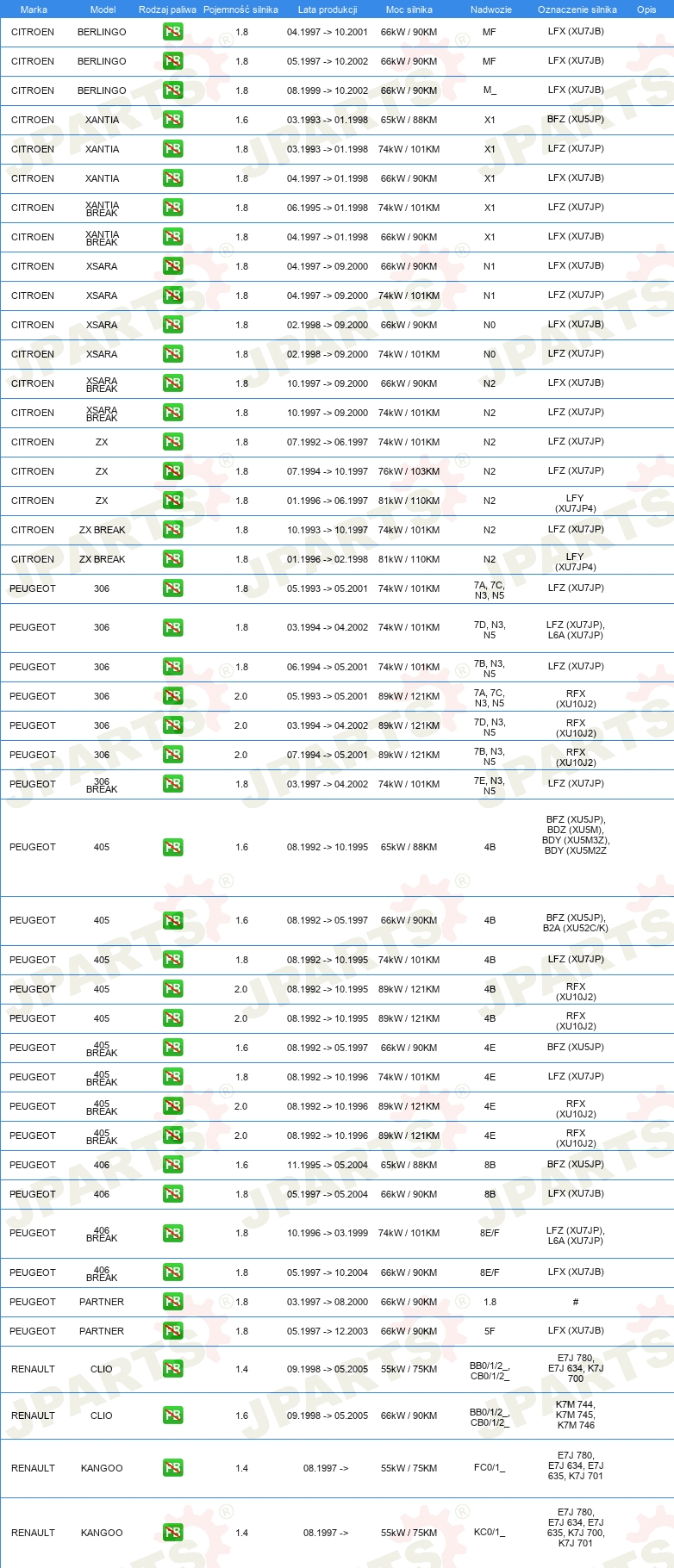Click petrol icon in Berlingo 05.1997 -> 10.2002 row
Image resolution: width=674 pixels, height=1568 pixels.
click(x=172, y=61)
